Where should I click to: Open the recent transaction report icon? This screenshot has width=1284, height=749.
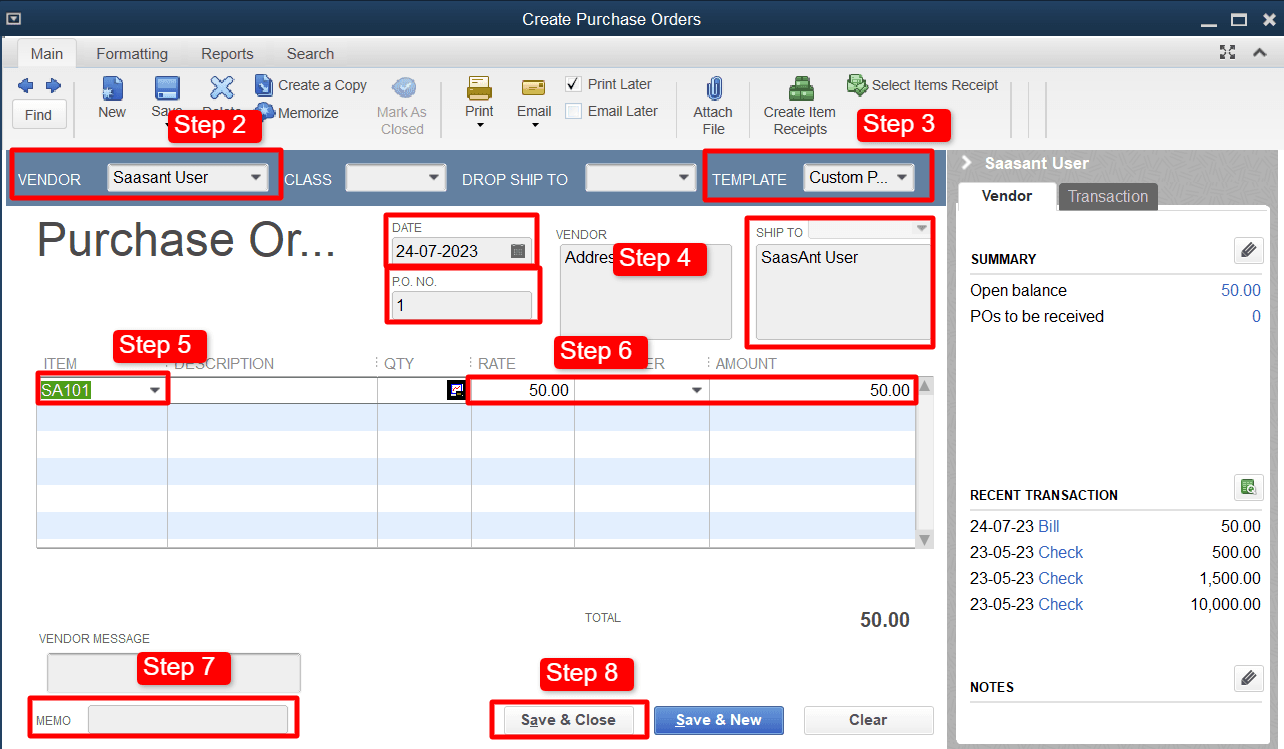tap(1248, 487)
